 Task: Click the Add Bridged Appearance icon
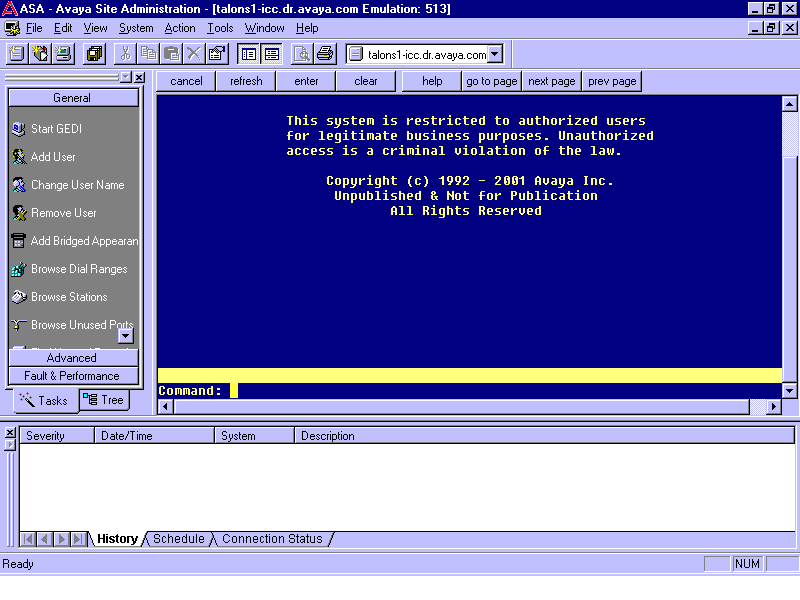[x=19, y=241]
